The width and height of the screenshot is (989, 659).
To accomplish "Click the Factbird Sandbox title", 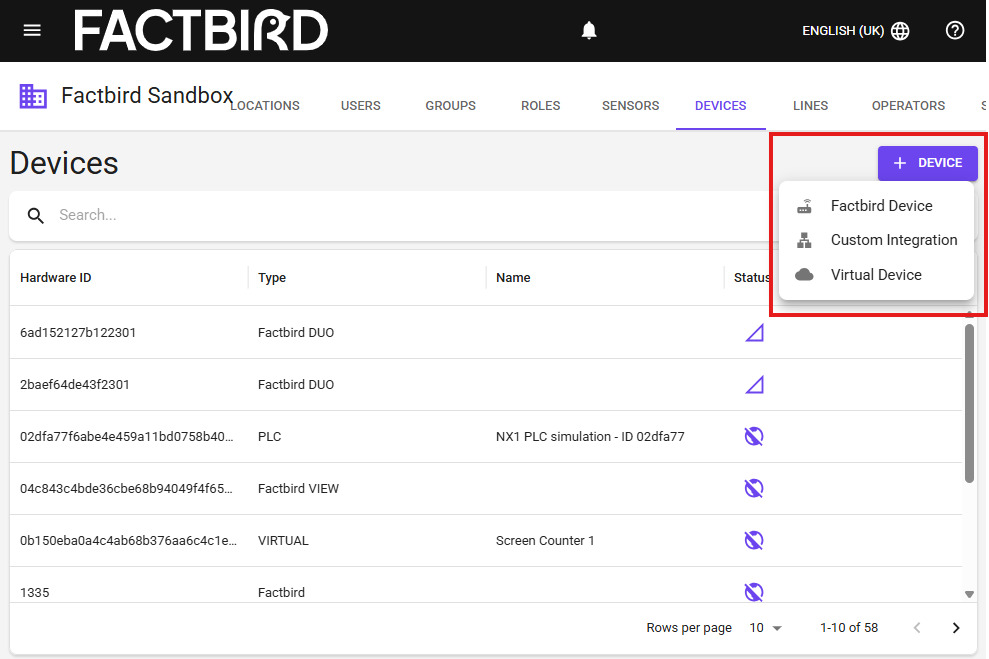I will tap(147, 96).
